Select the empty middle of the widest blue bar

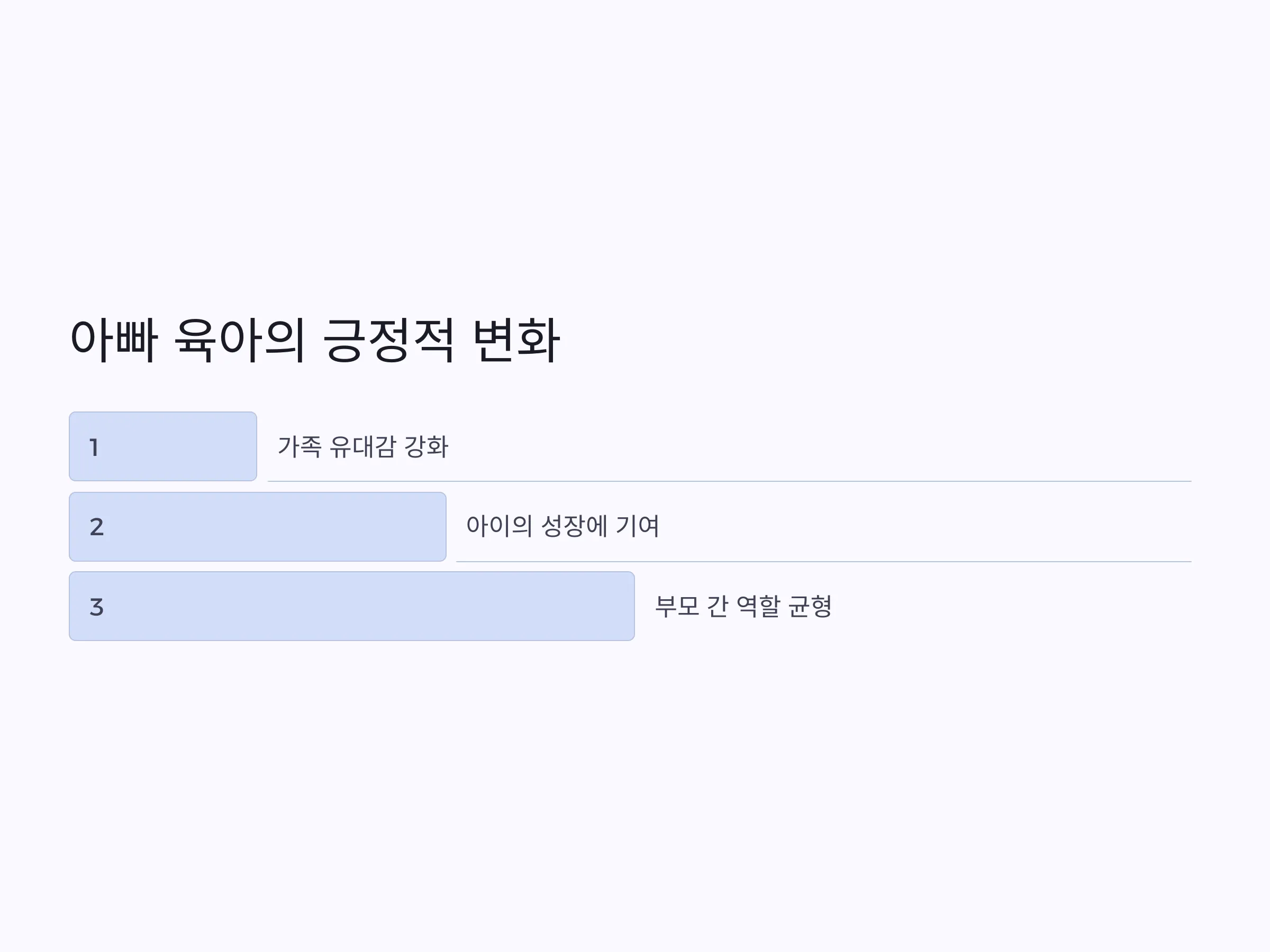click(x=352, y=606)
